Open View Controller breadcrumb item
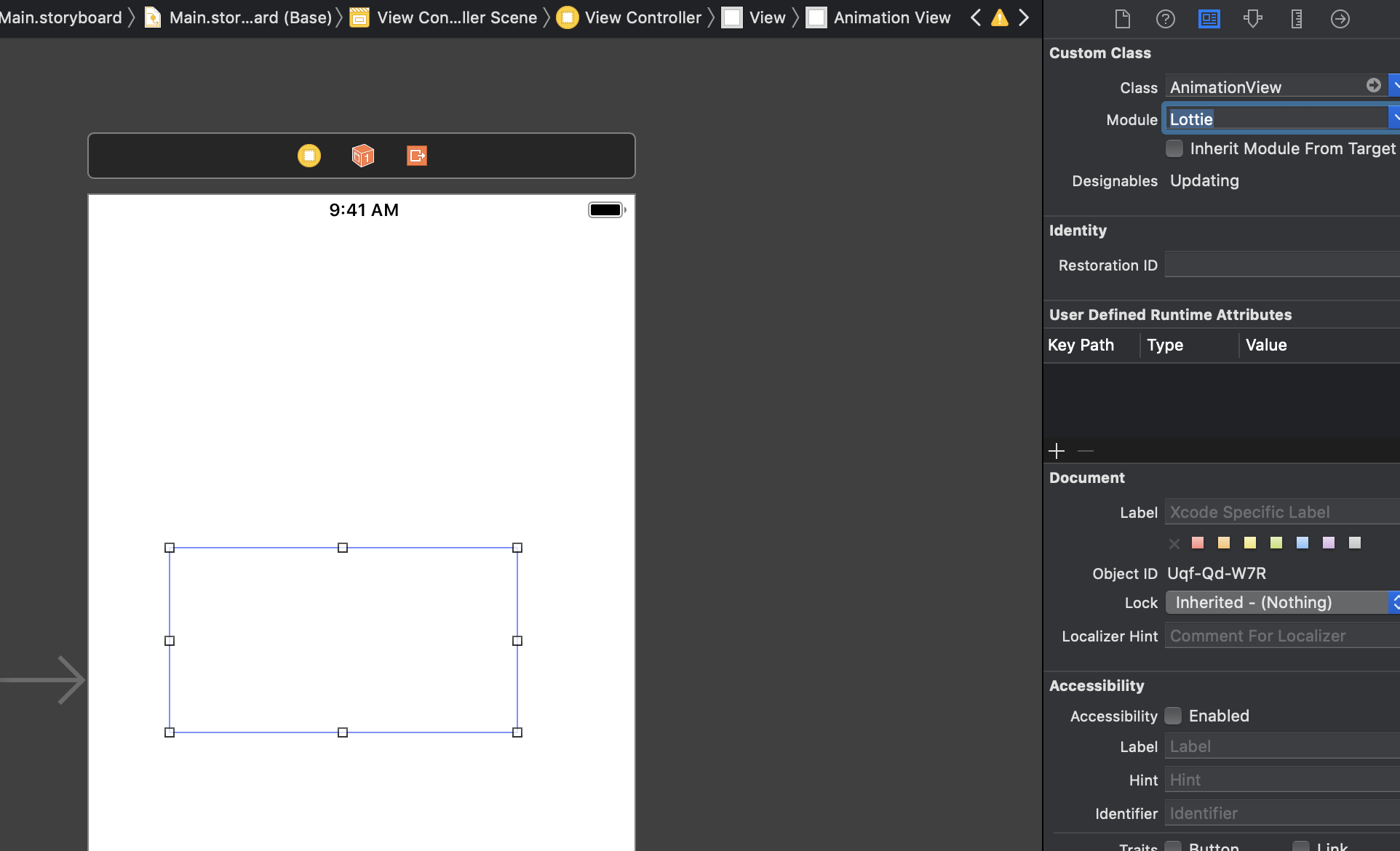 tap(629, 17)
